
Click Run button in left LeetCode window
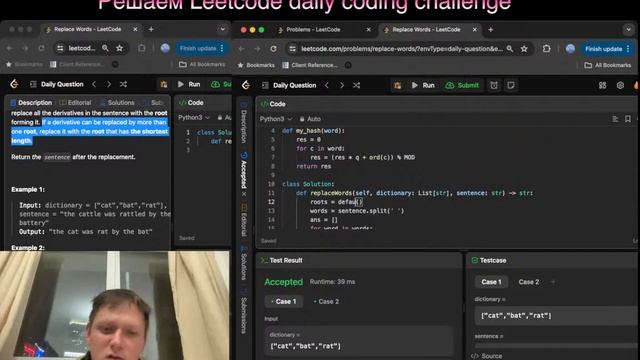tap(189, 84)
